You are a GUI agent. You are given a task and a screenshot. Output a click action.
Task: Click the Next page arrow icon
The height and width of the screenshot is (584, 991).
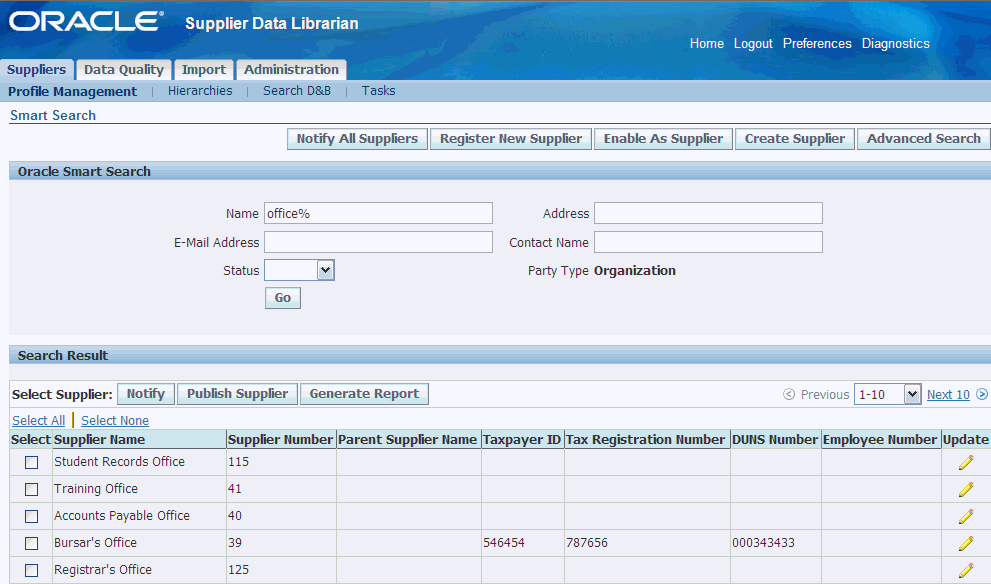point(982,394)
